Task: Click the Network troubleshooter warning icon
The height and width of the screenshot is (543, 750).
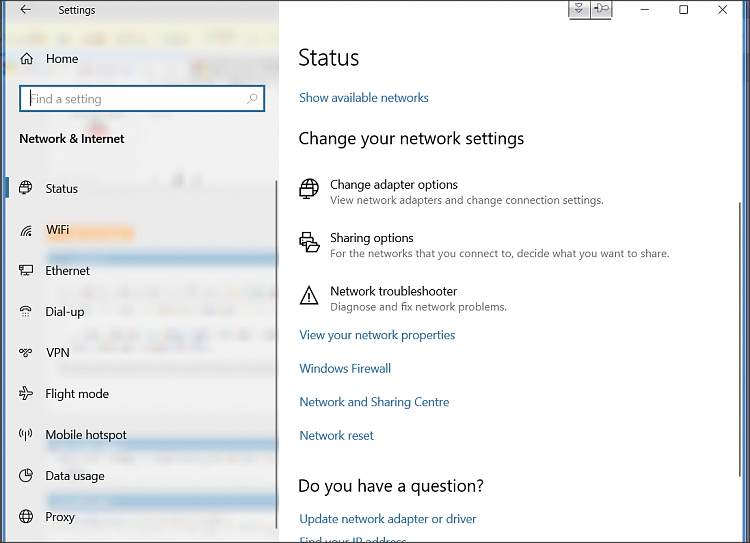Action: pyautogui.click(x=309, y=295)
